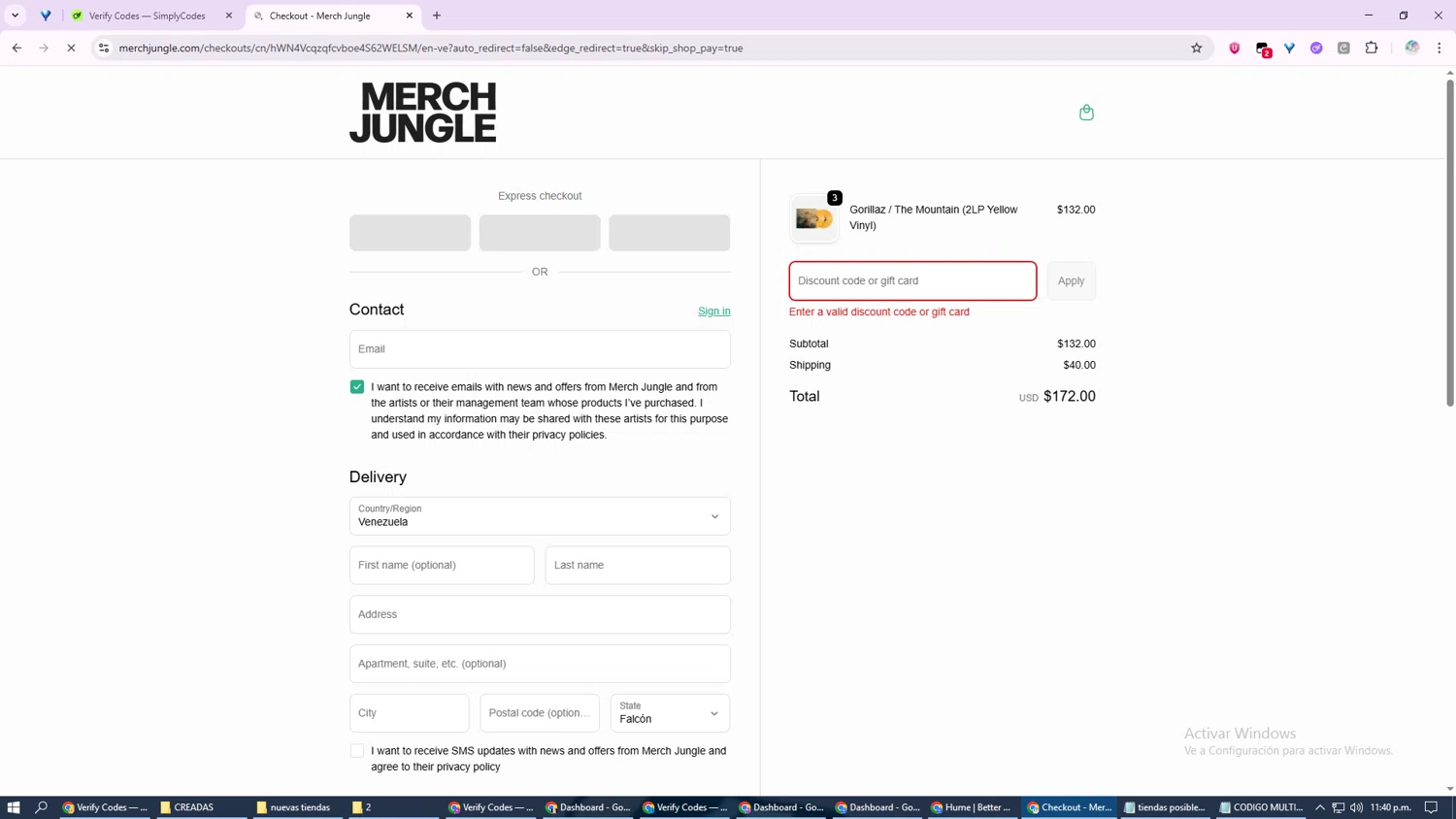Focus the Last name field
This screenshot has height=819, width=1456.
[638, 565]
